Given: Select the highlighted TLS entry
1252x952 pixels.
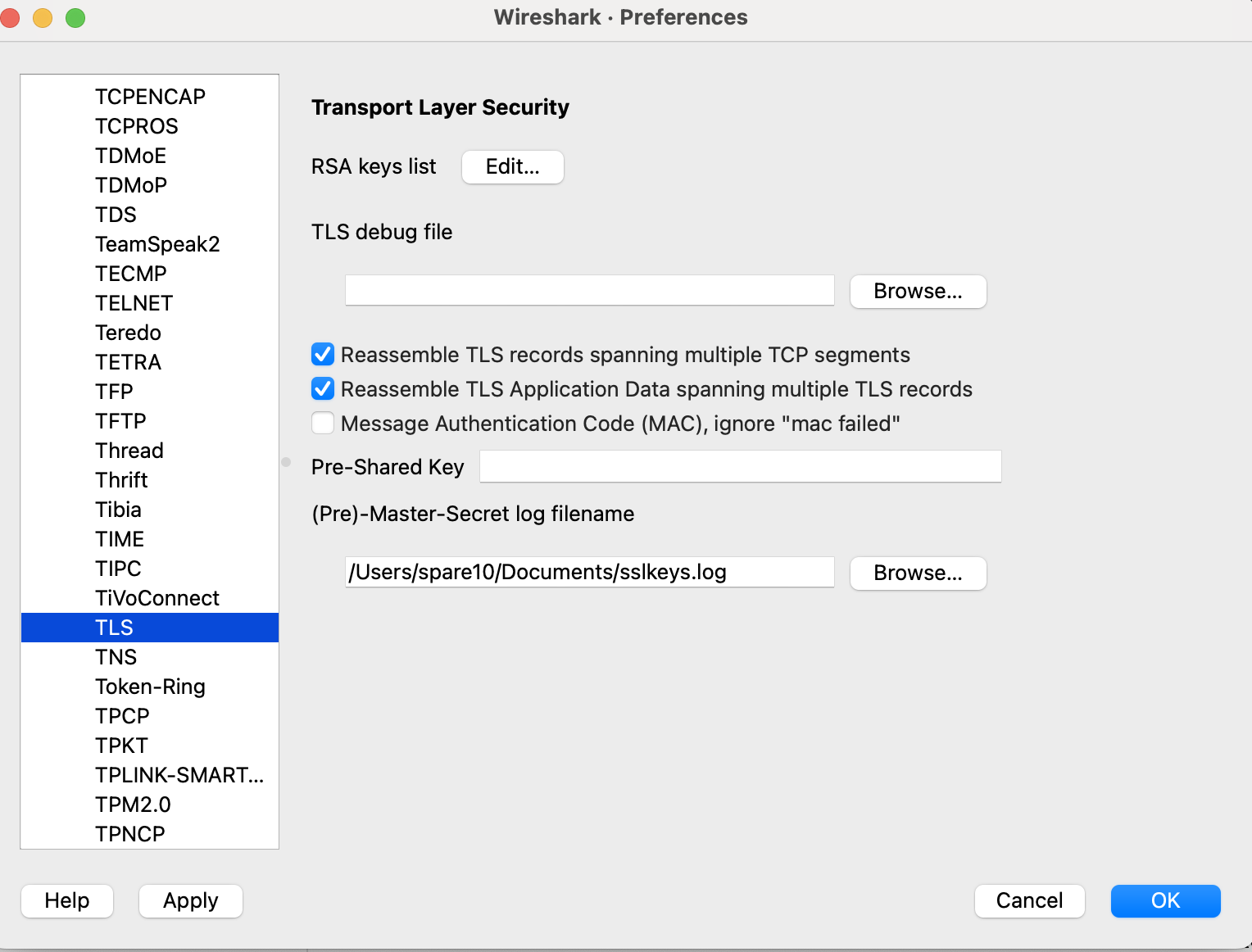Looking at the screenshot, I should (150, 628).
